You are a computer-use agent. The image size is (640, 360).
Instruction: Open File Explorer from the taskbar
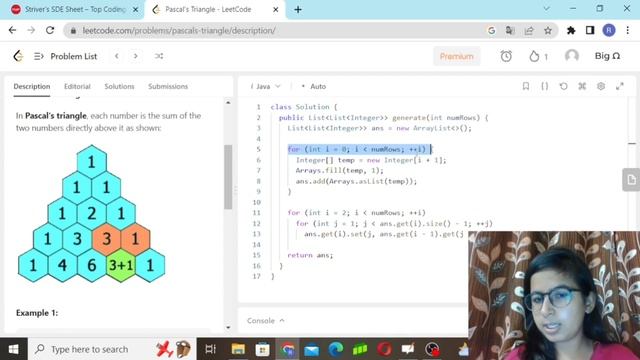238,349
